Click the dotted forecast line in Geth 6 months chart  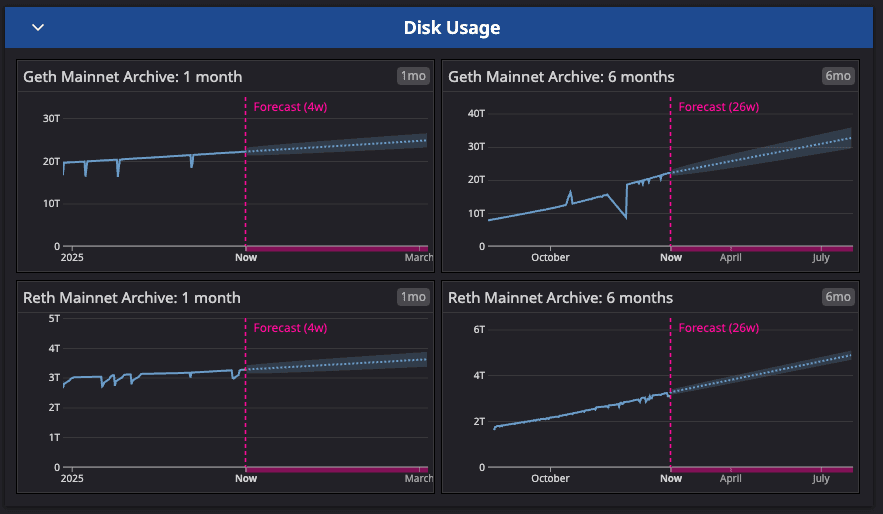[761, 155]
